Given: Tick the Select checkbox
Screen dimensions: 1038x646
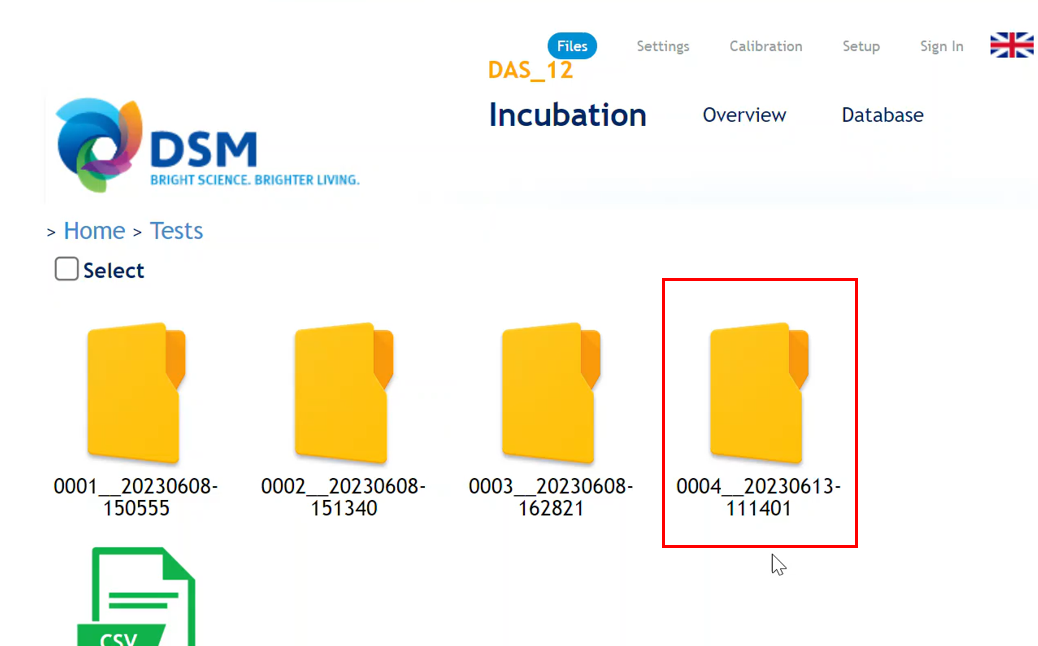Looking at the screenshot, I should [x=67, y=269].
